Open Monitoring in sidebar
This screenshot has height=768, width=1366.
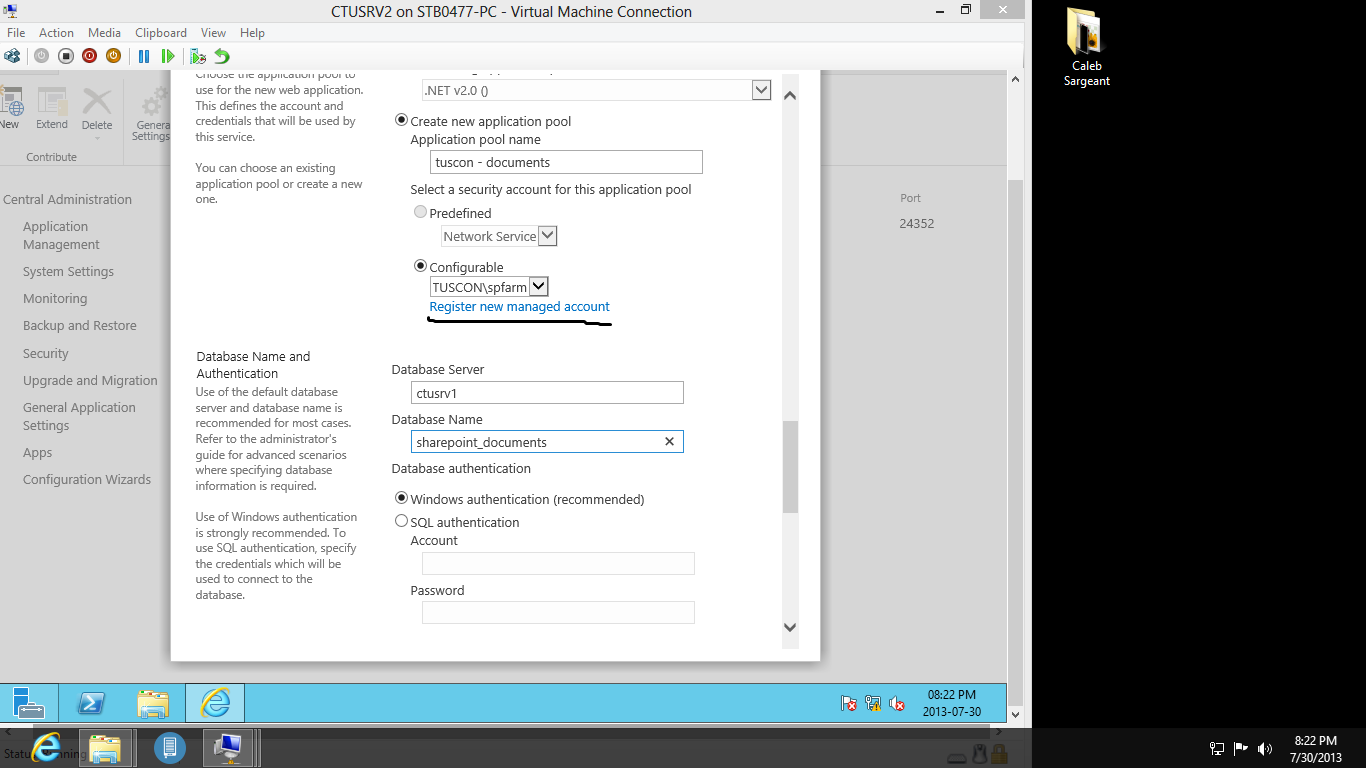pyautogui.click(x=55, y=298)
